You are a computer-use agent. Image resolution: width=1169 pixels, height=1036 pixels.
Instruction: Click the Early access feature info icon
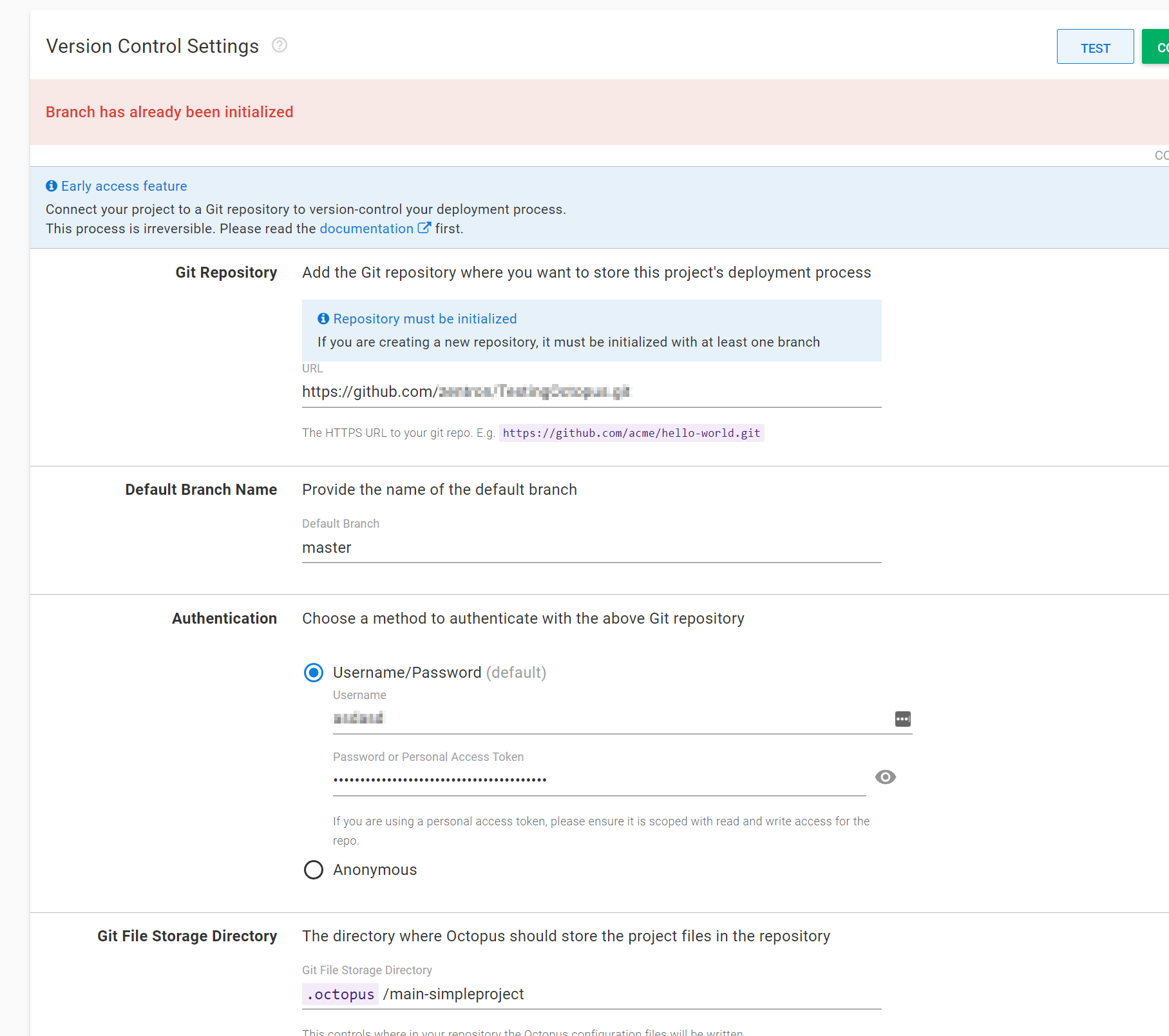click(x=52, y=186)
